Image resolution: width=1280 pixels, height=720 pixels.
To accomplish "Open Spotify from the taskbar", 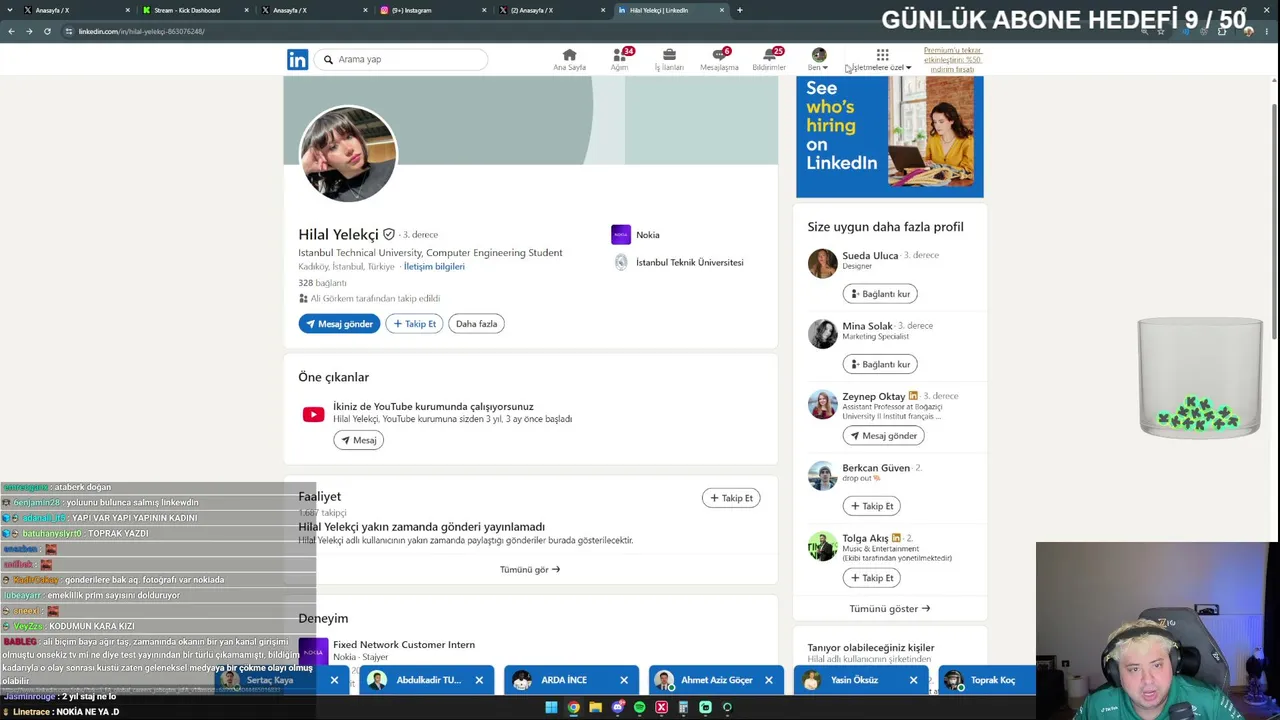I will point(639,708).
